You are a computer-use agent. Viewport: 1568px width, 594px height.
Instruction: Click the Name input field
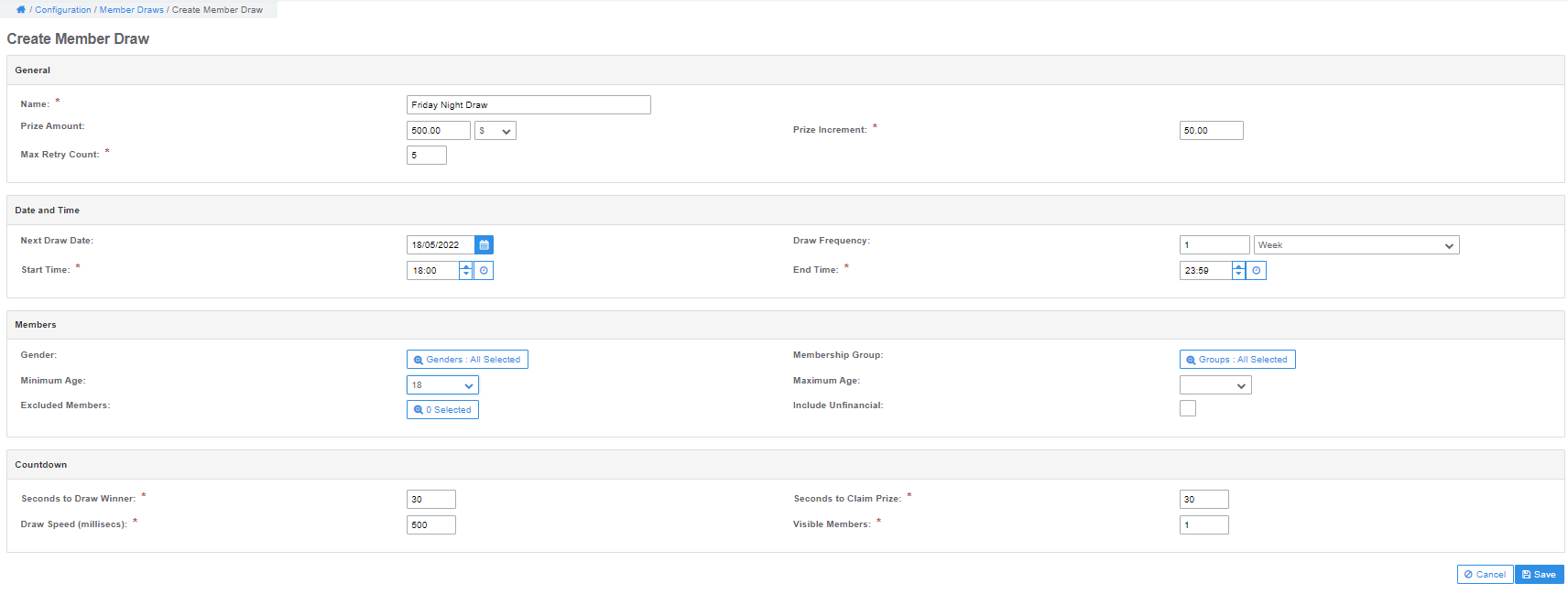pos(528,105)
